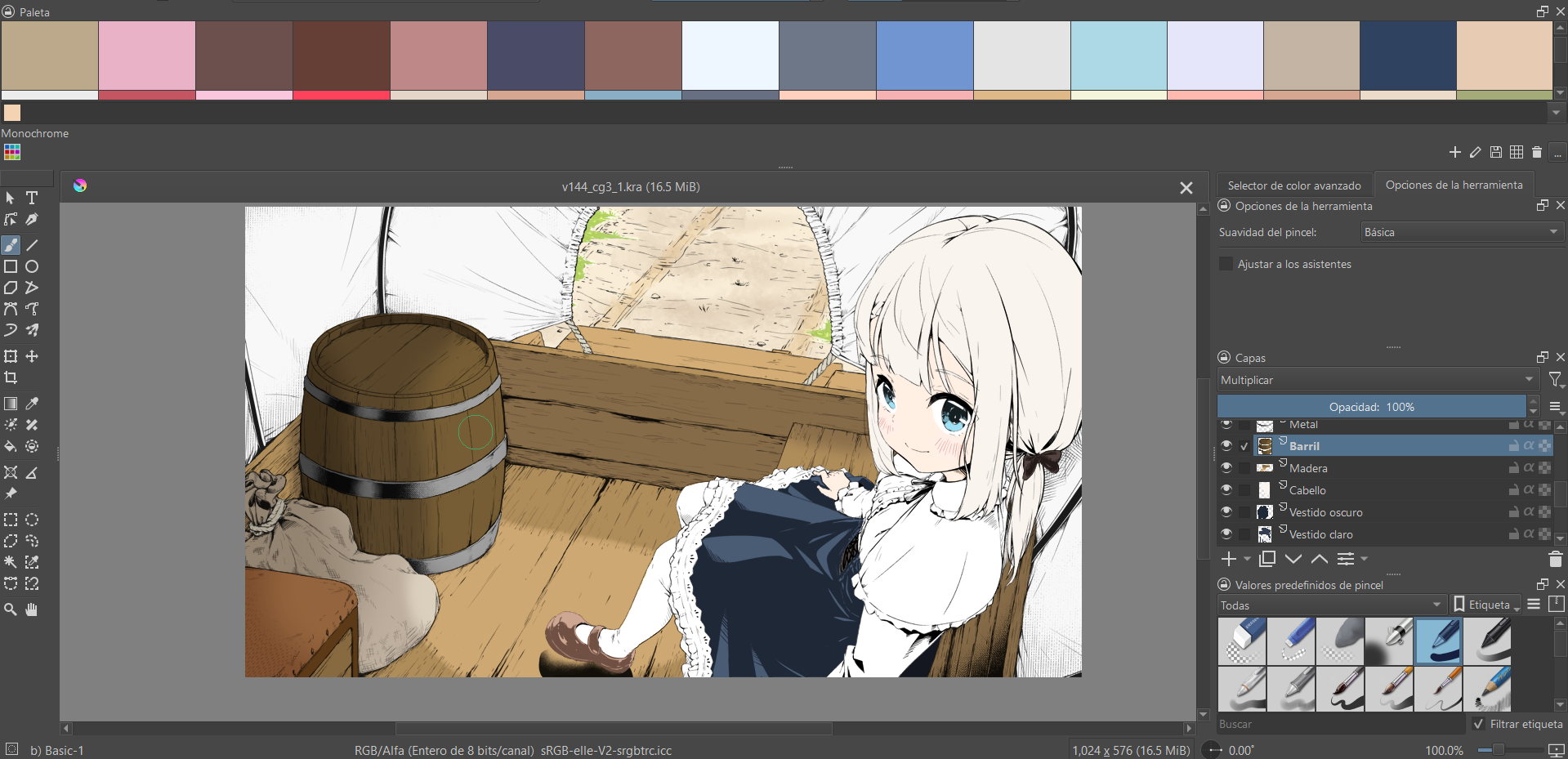Open the Suavidad del pincel dropdown
Image resolution: width=1568 pixels, height=759 pixels.
tap(1463, 232)
